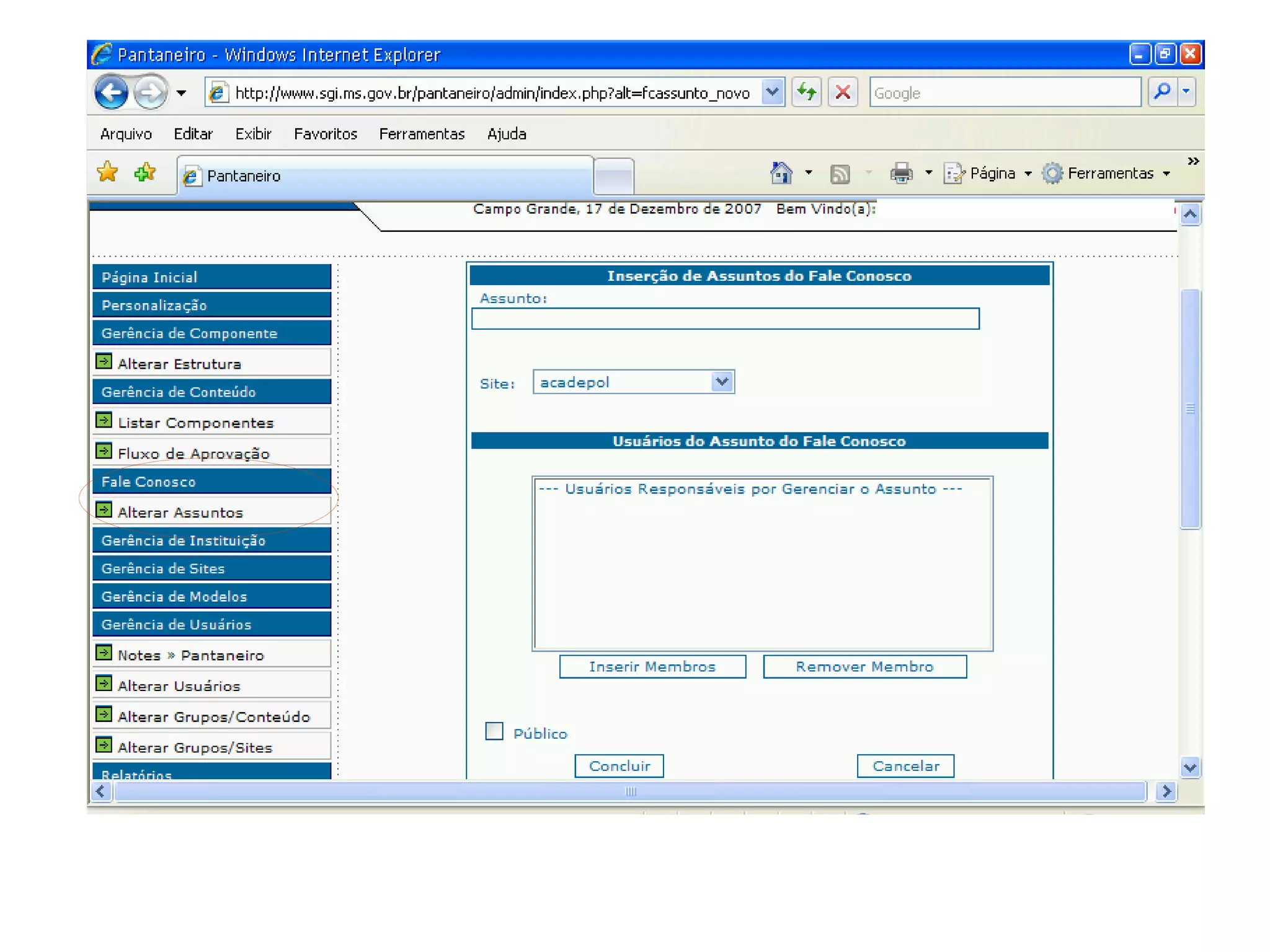Click the Home page icon

tap(781, 174)
